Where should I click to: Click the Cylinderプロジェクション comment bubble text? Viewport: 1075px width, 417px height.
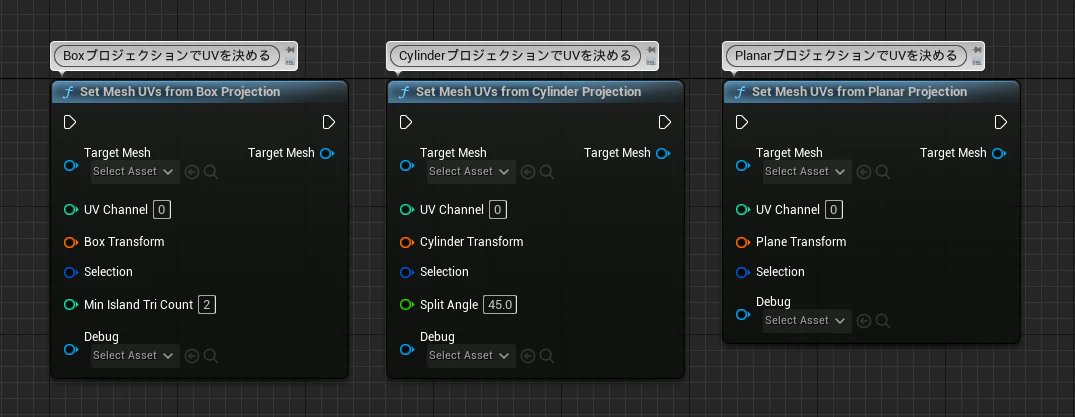tap(515, 56)
